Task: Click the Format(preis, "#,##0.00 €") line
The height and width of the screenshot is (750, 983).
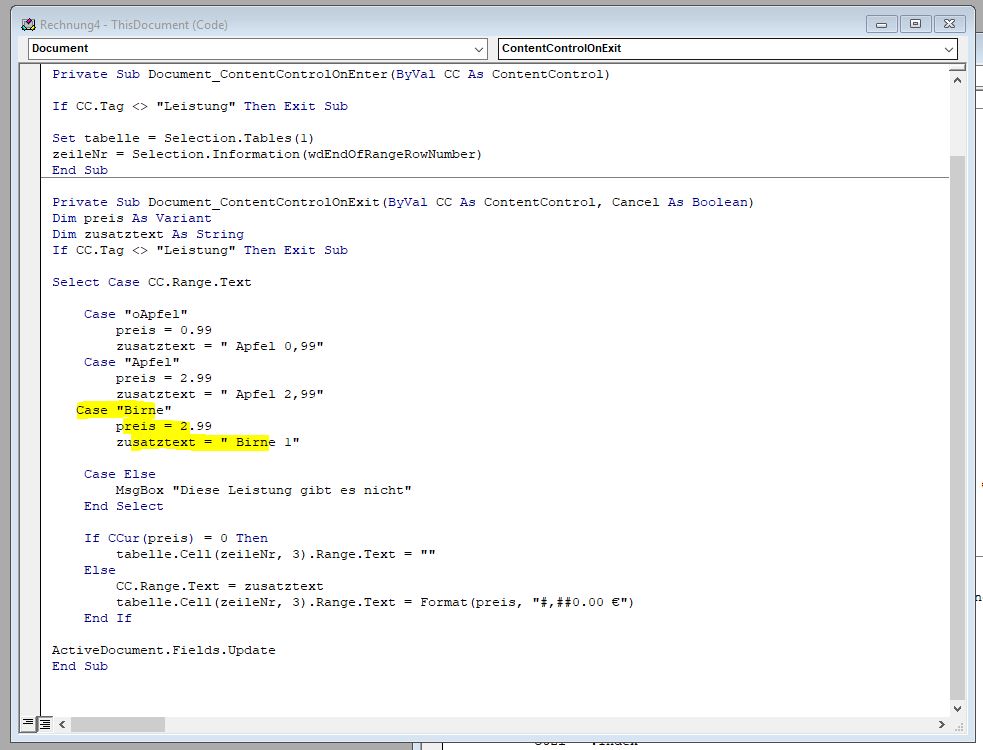Action: (375, 602)
